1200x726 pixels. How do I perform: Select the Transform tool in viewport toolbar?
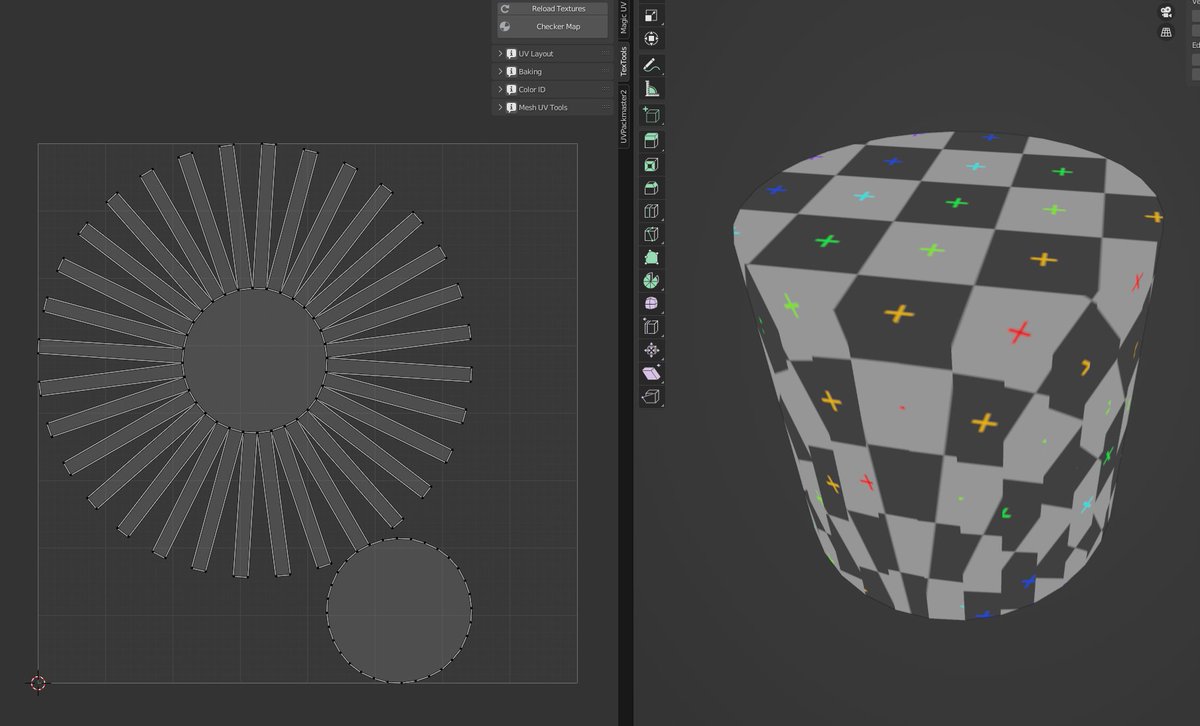click(x=652, y=39)
